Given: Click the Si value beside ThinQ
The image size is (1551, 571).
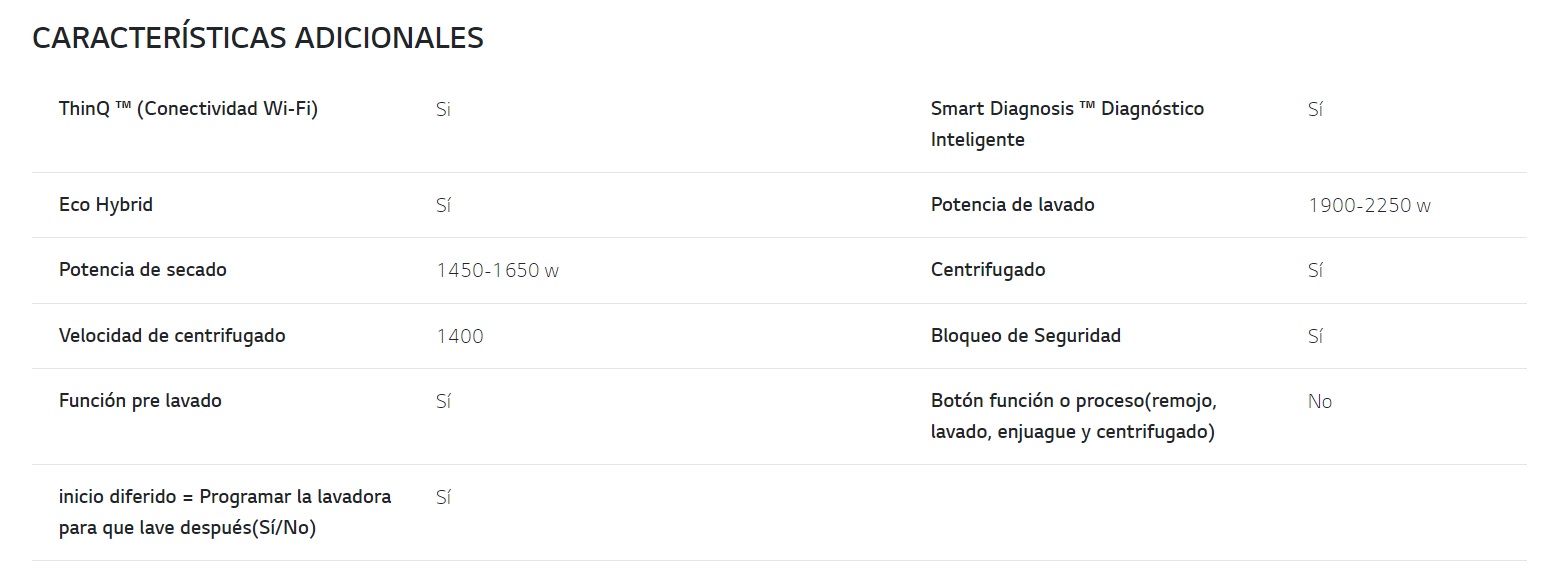Looking at the screenshot, I should [444, 109].
